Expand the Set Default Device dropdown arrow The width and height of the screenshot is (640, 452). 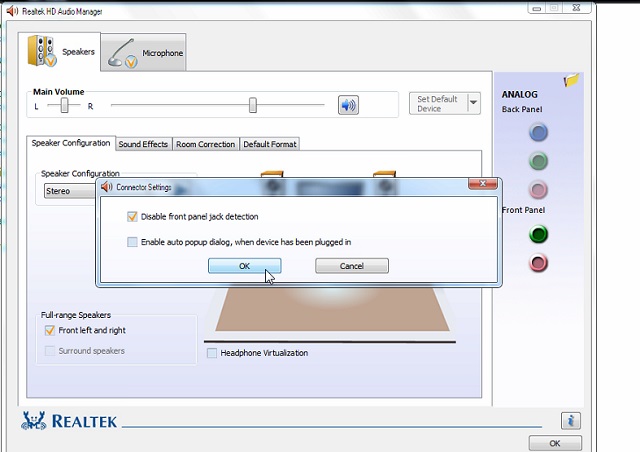(474, 104)
